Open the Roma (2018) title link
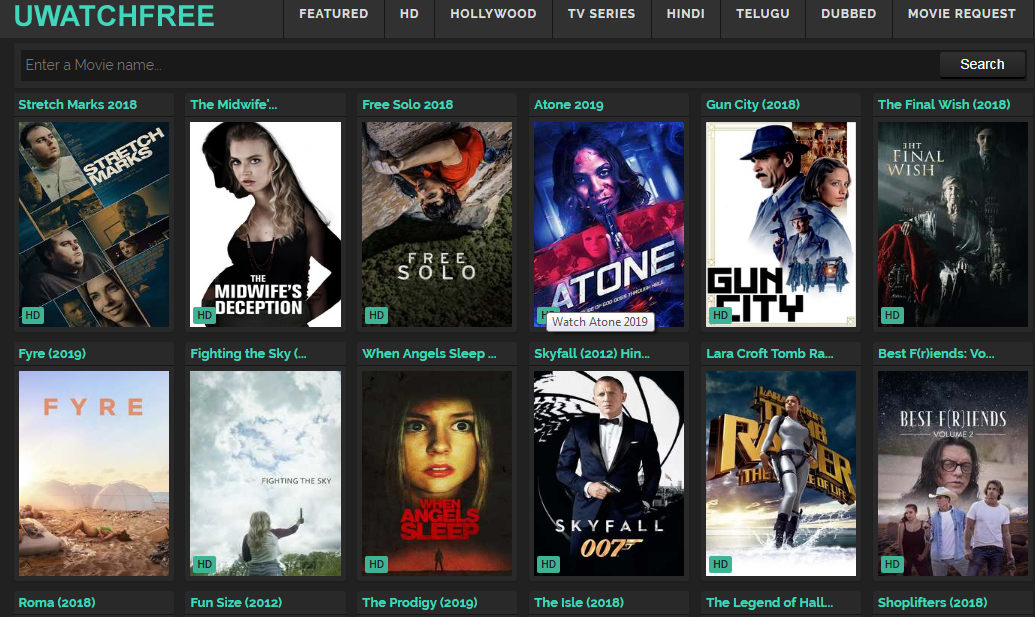The width and height of the screenshot is (1035, 617). (x=57, y=602)
